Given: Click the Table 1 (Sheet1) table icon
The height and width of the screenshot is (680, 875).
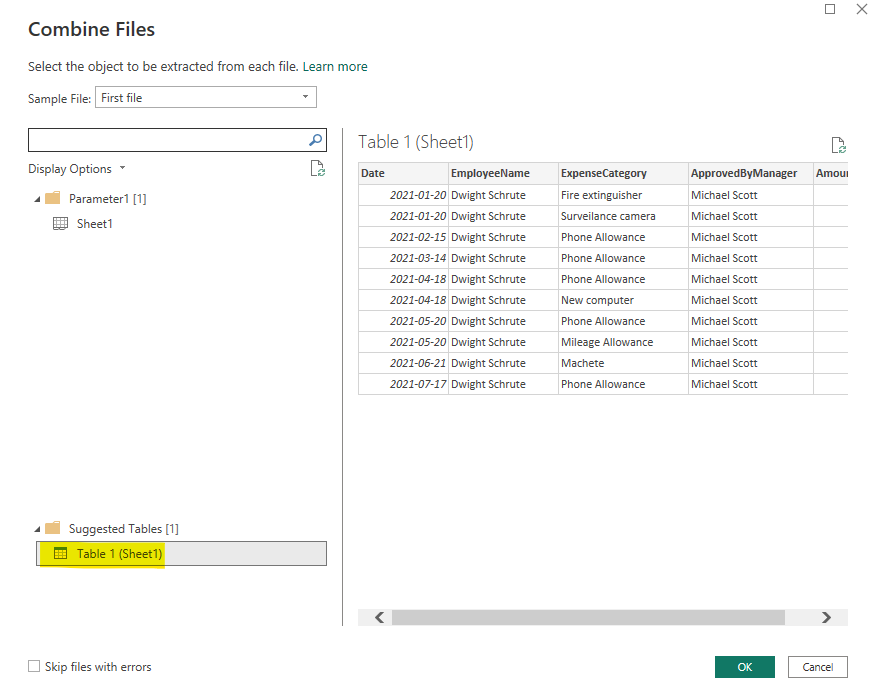Looking at the screenshot, I should pos(60,553).
